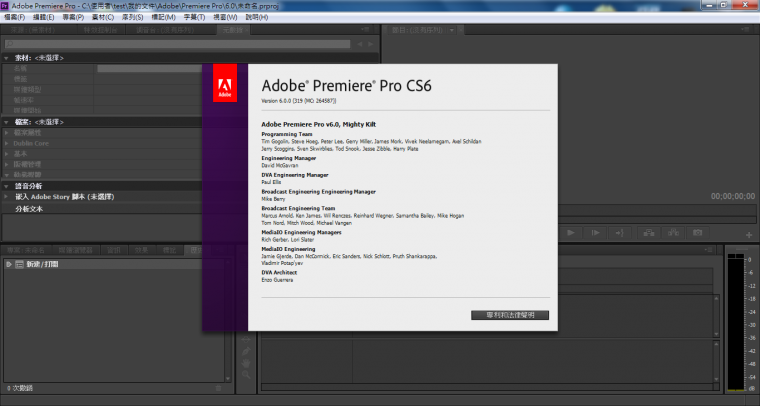Switch to the 媒體瀏覽器 tab
The width and height of the screenshot is (760, 406).
coord(76,250)
